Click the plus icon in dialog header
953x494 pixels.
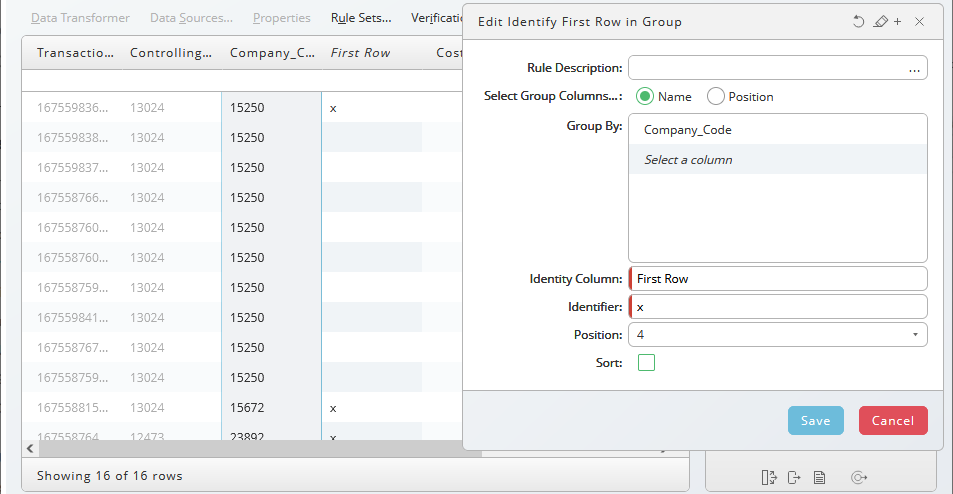(x=898, y=22)
